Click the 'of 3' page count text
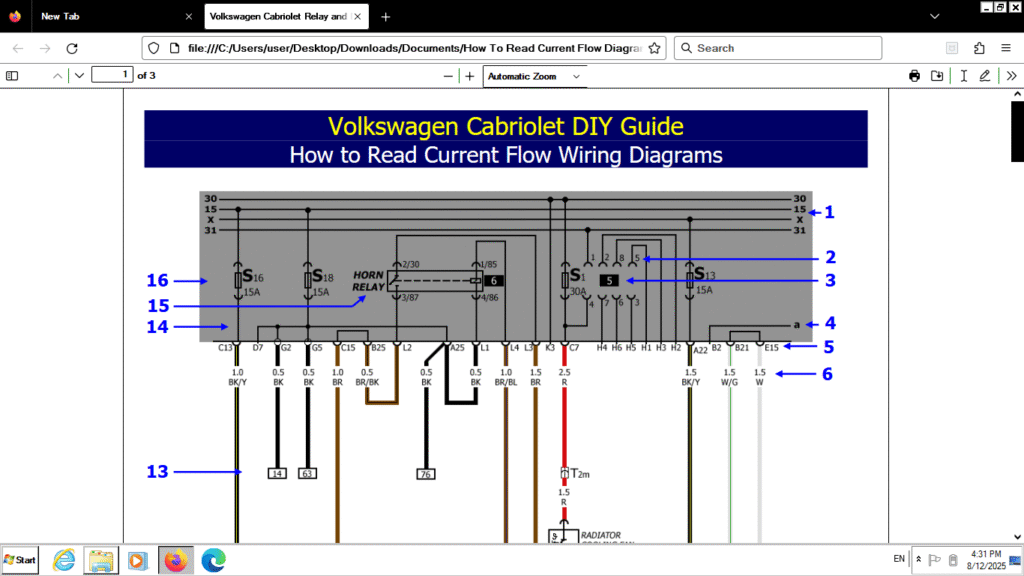Image resolution: width=1024 pixels, height=576 pixels. (146, 76)
